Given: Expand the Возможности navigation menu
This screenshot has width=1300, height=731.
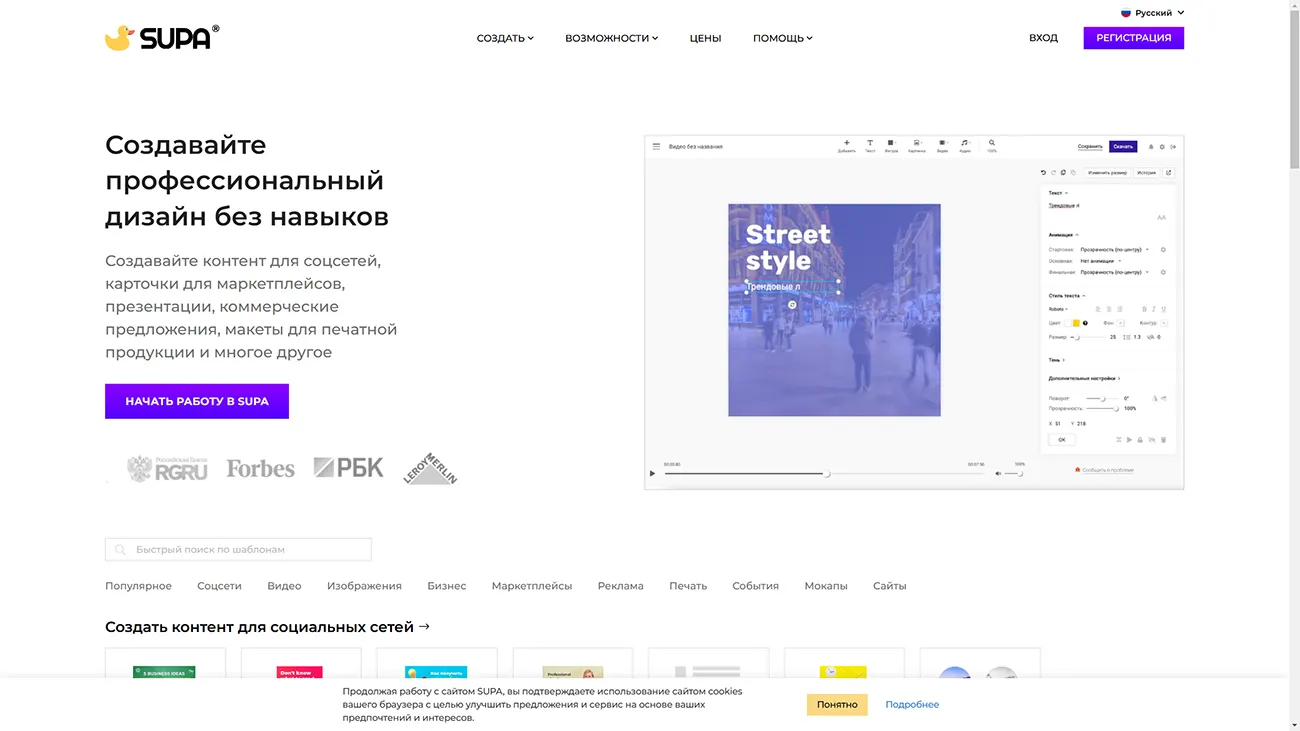Looking at the screenshot, I should click(611, 38).
